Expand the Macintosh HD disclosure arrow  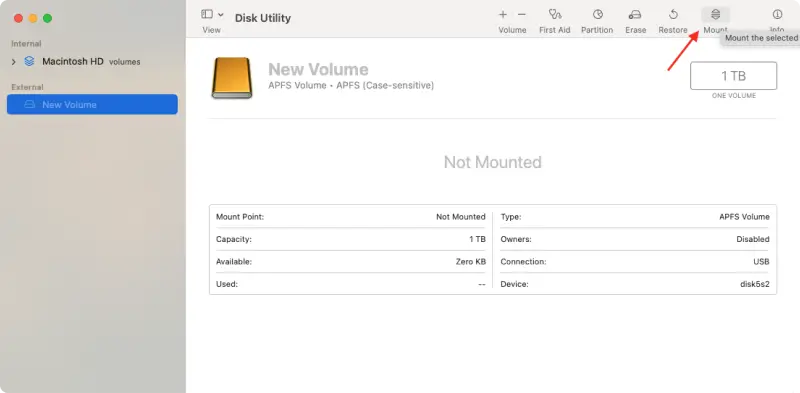(x=14, y=62)
